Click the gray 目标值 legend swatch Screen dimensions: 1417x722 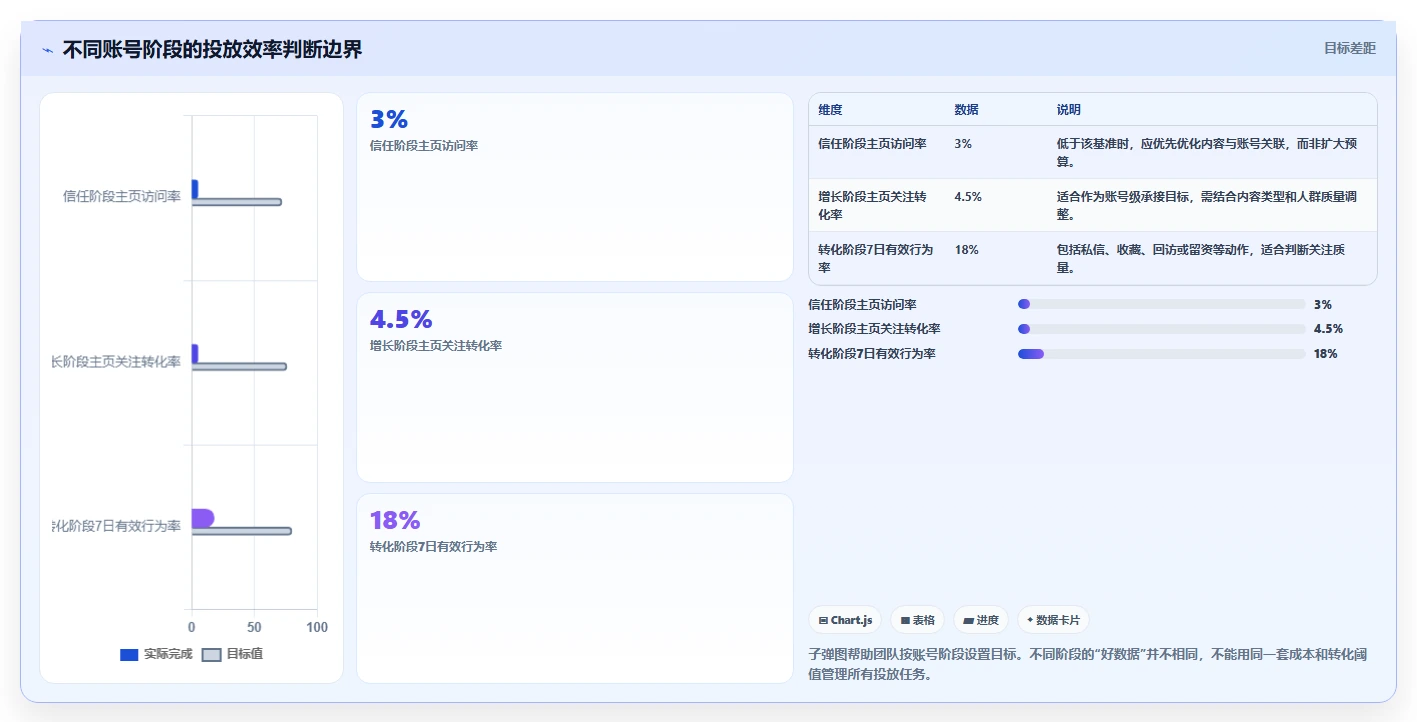tap(211, 655)
